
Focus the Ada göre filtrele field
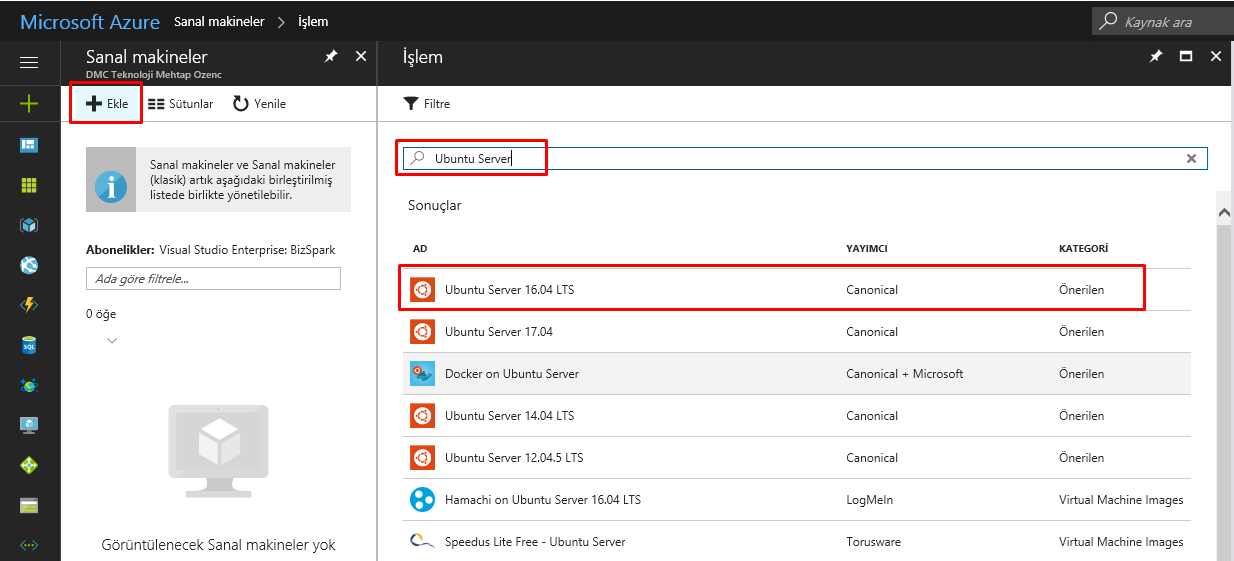point(213,279)
